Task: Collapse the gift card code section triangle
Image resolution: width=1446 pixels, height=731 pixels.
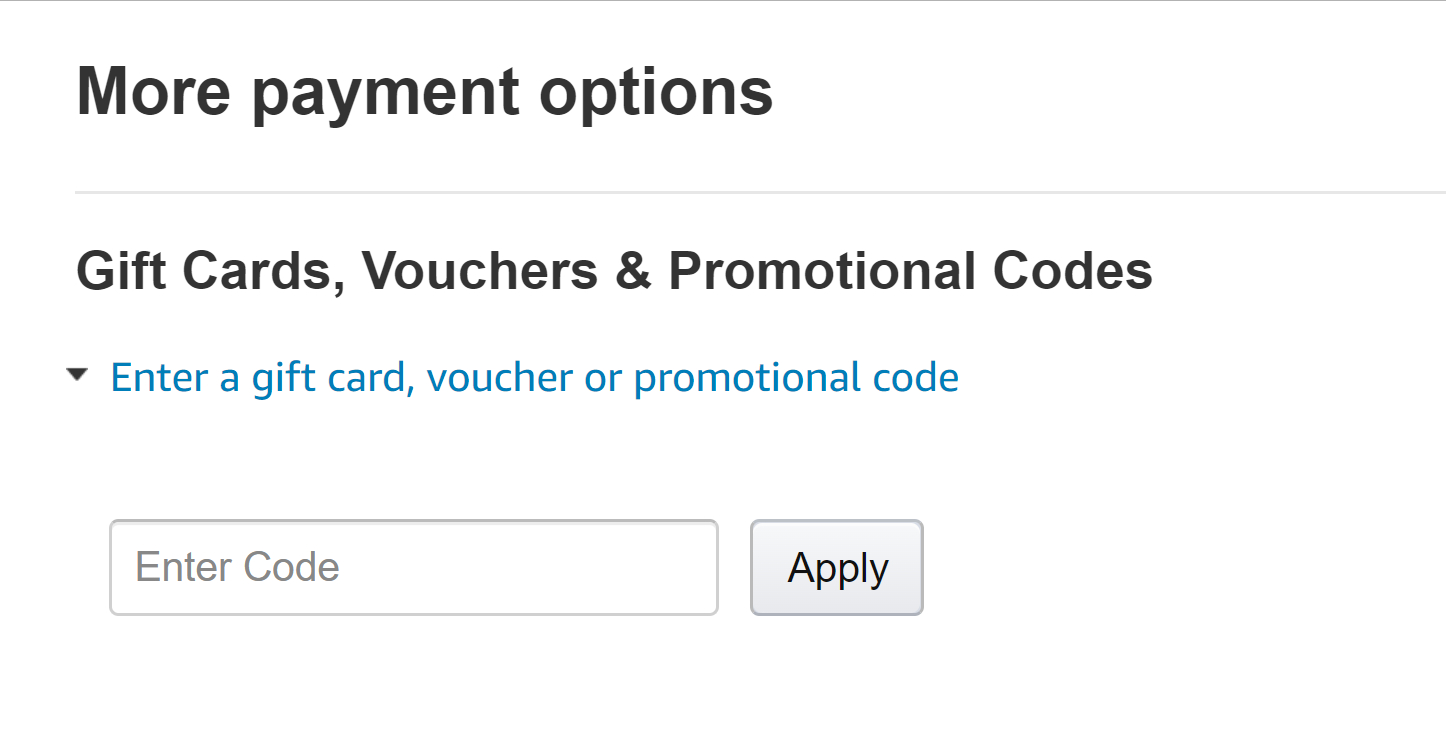Action: 77,375
